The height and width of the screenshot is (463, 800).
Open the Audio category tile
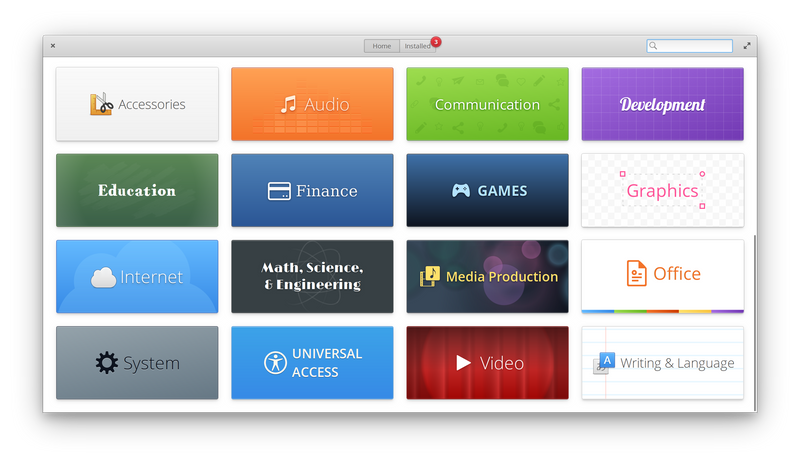coord(312,104)
